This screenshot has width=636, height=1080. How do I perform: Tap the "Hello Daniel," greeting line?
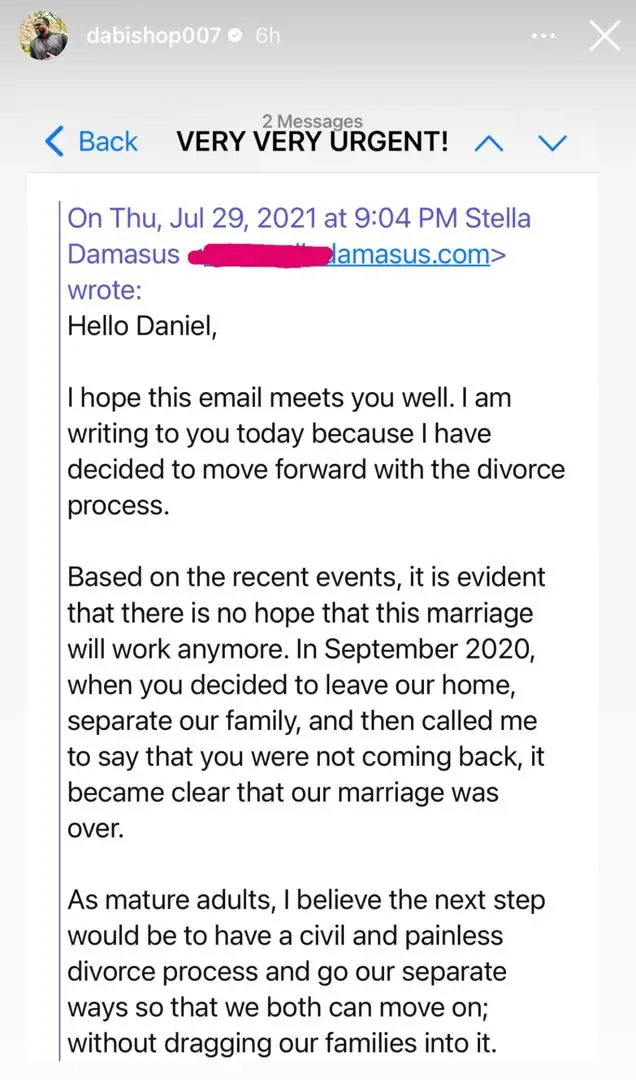coord(141,326)
